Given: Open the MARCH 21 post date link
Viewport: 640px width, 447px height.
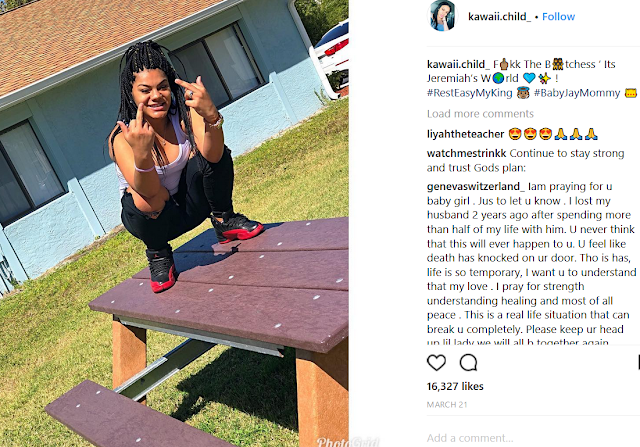Looking at the screenshot, I should click(x=447, y=405).
